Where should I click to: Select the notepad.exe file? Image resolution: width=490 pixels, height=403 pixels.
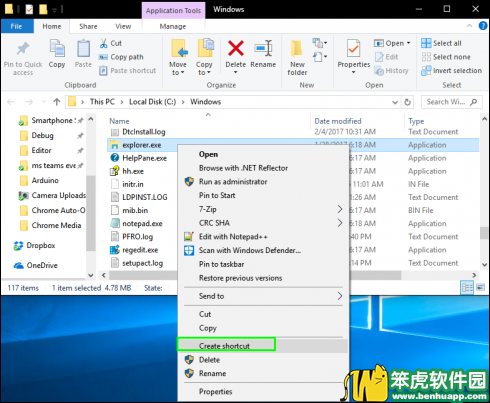point(142,224)
